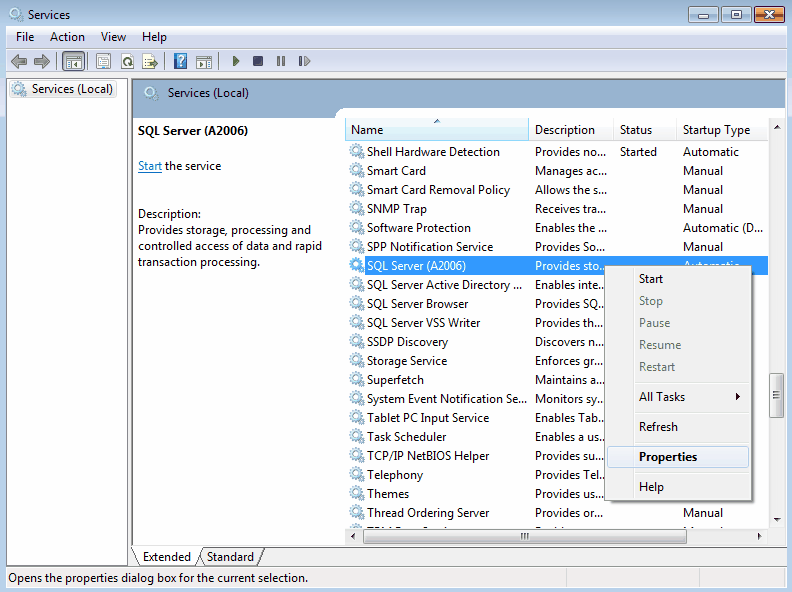The height and width of the screenshot is (592, 792).
Task: Click the Stop Service square icon
Action: point(258,61)
